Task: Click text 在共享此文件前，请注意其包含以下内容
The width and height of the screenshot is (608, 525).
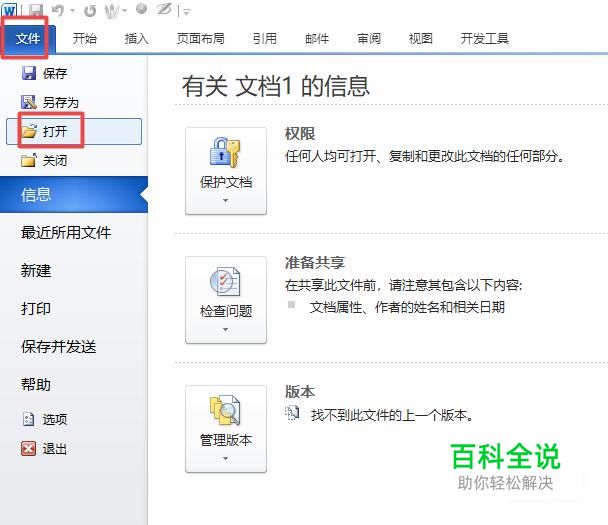Action: tap(403, 285)
